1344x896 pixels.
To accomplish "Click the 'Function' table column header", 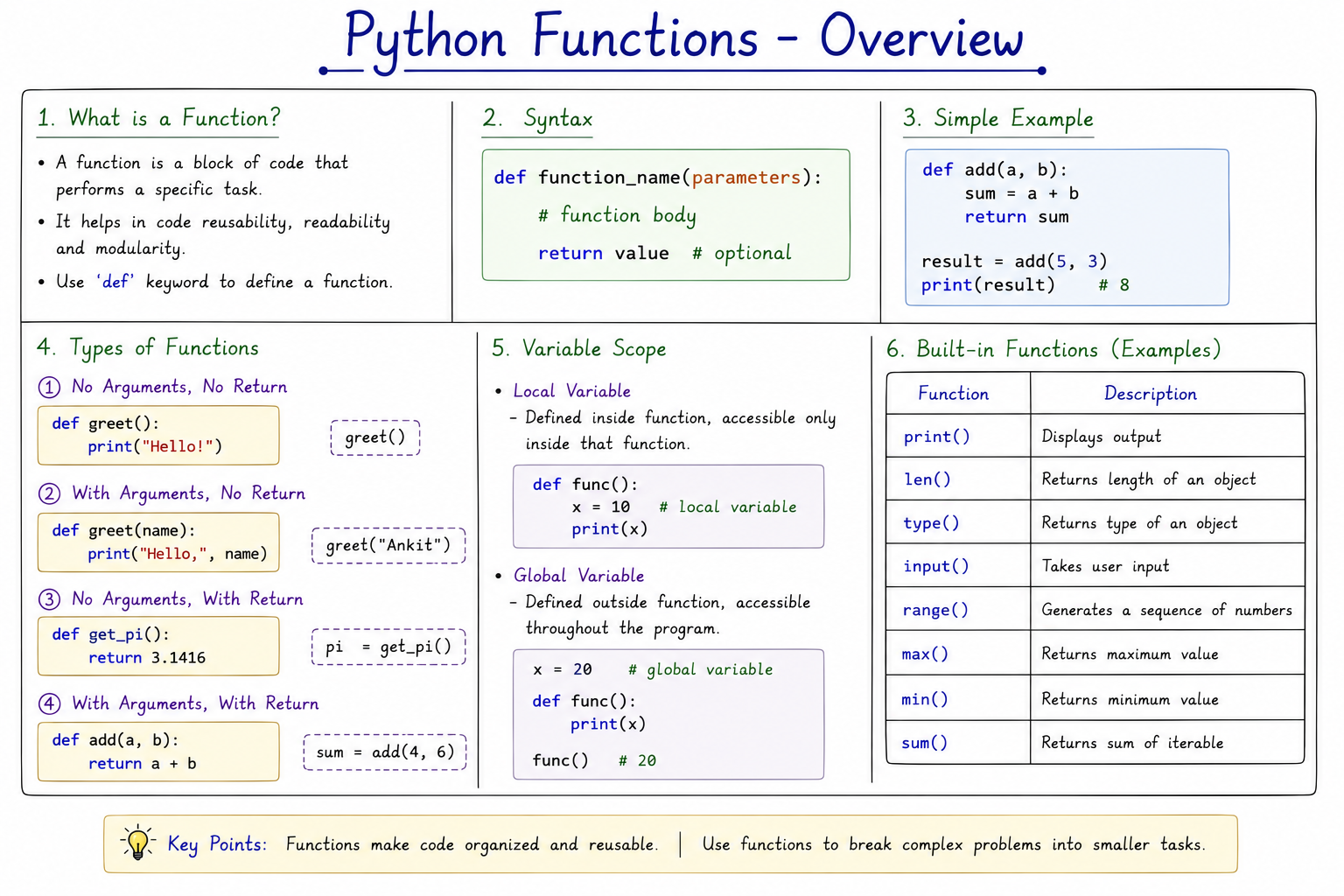I will pos(954,394).
